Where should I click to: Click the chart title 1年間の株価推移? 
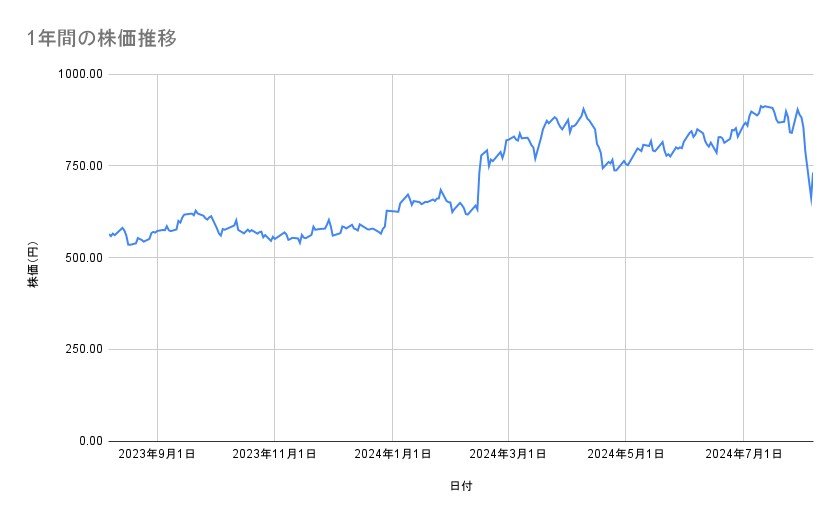(103, 39)
